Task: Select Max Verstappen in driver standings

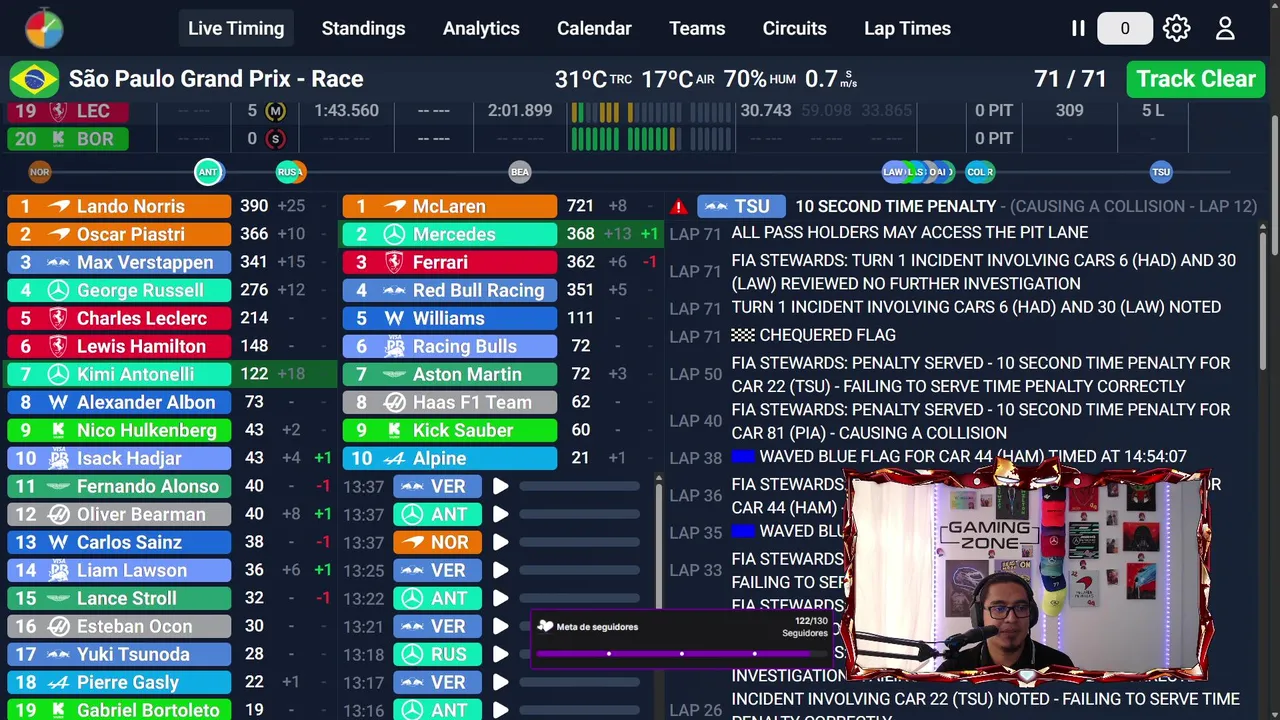Action: 119,262
